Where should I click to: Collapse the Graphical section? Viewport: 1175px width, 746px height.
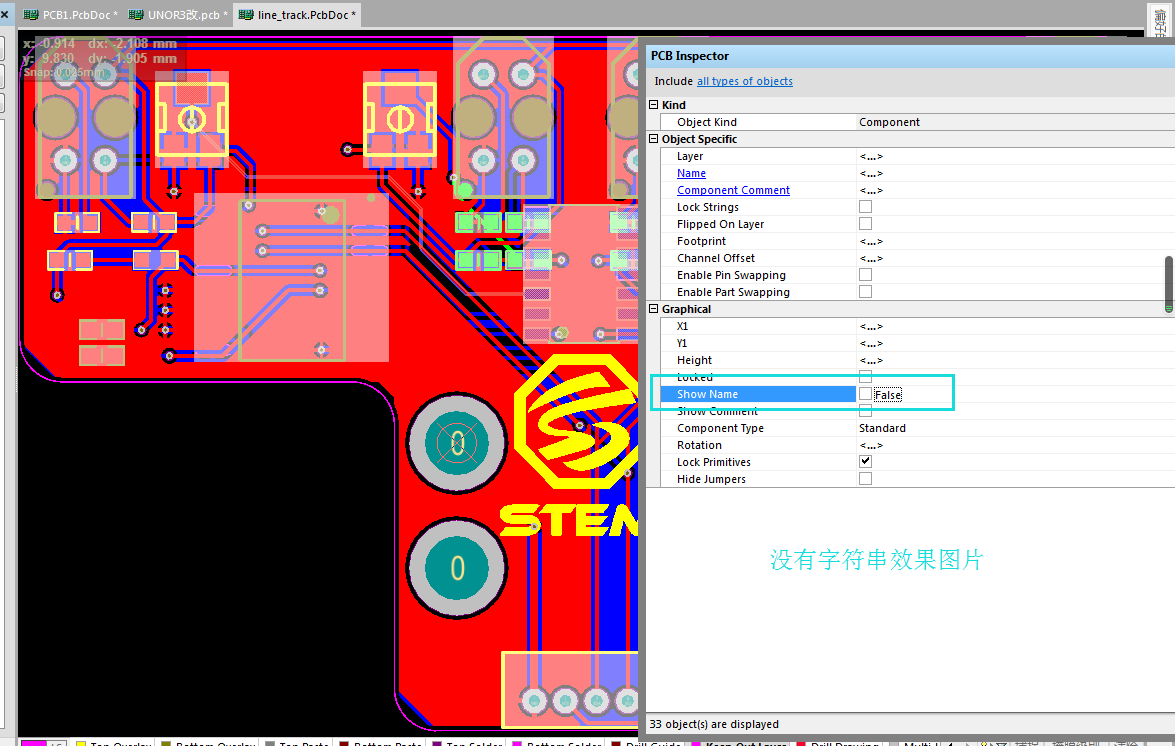(x=654, y=309)
